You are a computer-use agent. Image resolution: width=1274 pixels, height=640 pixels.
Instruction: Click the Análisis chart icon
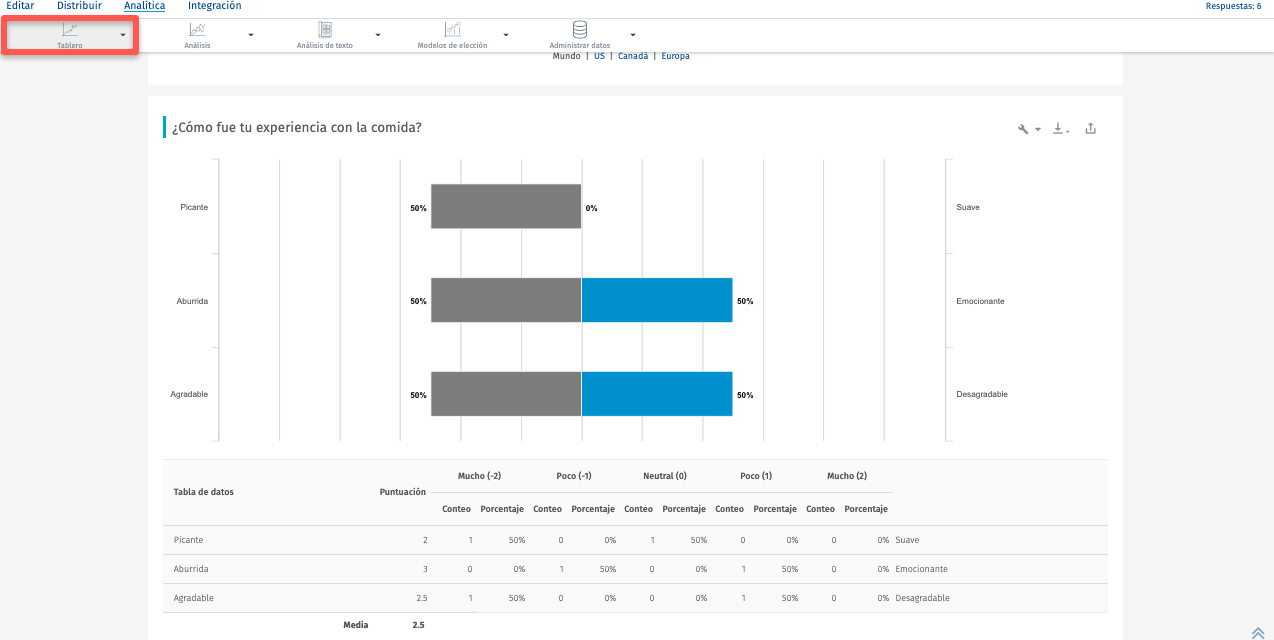pyautogui.click(x=197, y=30)
